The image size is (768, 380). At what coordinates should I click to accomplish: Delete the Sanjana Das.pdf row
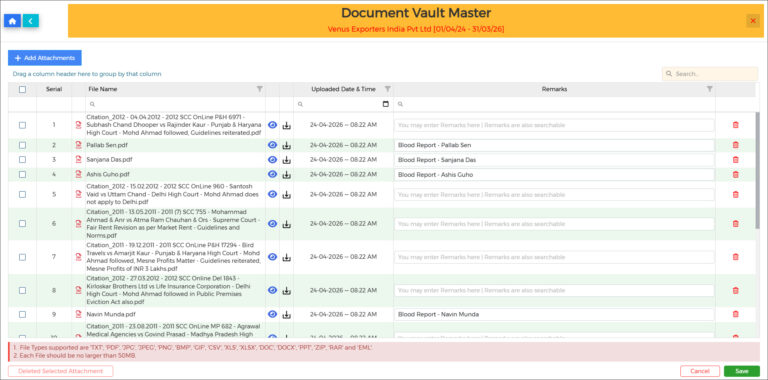click(735, 160)
